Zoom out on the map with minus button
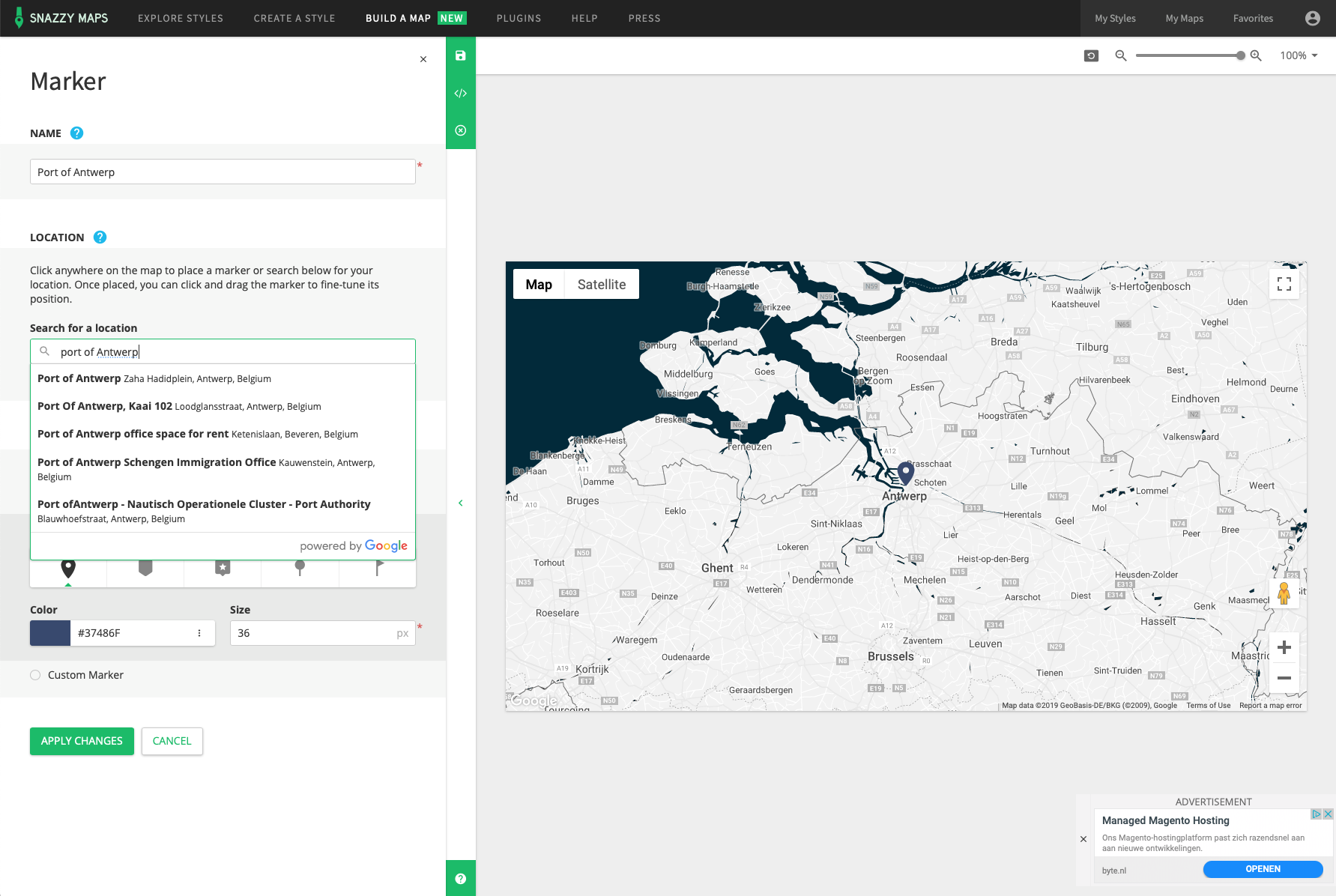Screen dimensions: 1336x896 click(x=1284, y=677)
